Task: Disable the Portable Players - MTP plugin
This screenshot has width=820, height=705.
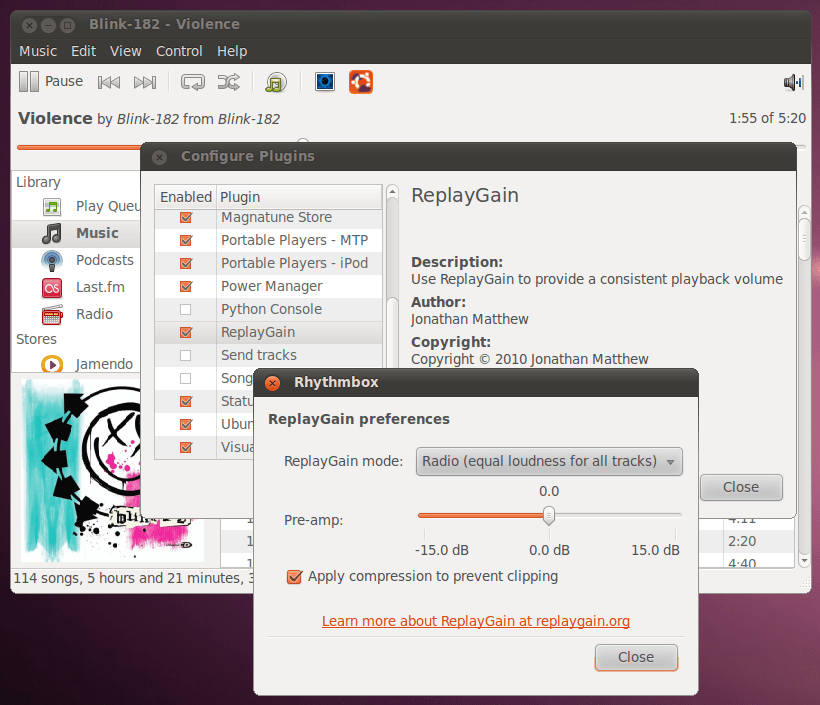Action: 186,241
